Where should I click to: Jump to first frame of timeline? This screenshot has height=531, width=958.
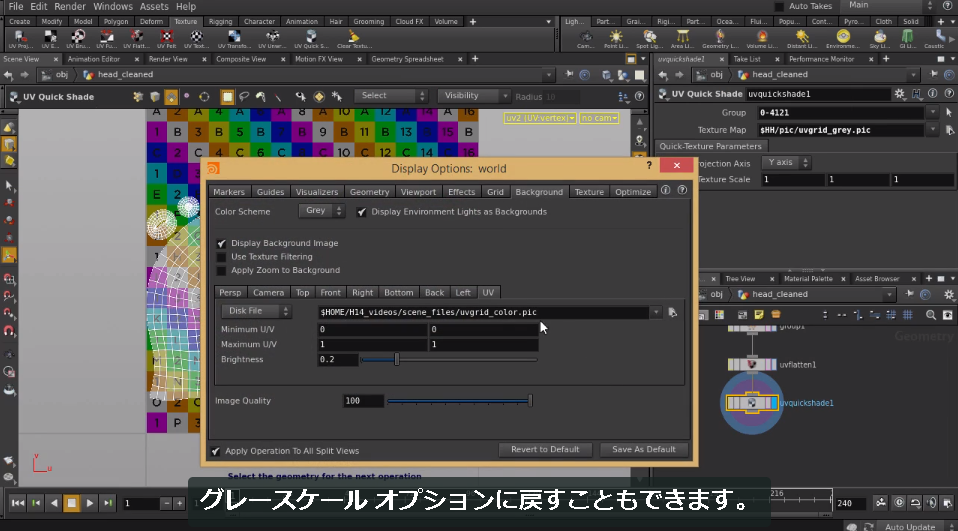coord(18,503)
